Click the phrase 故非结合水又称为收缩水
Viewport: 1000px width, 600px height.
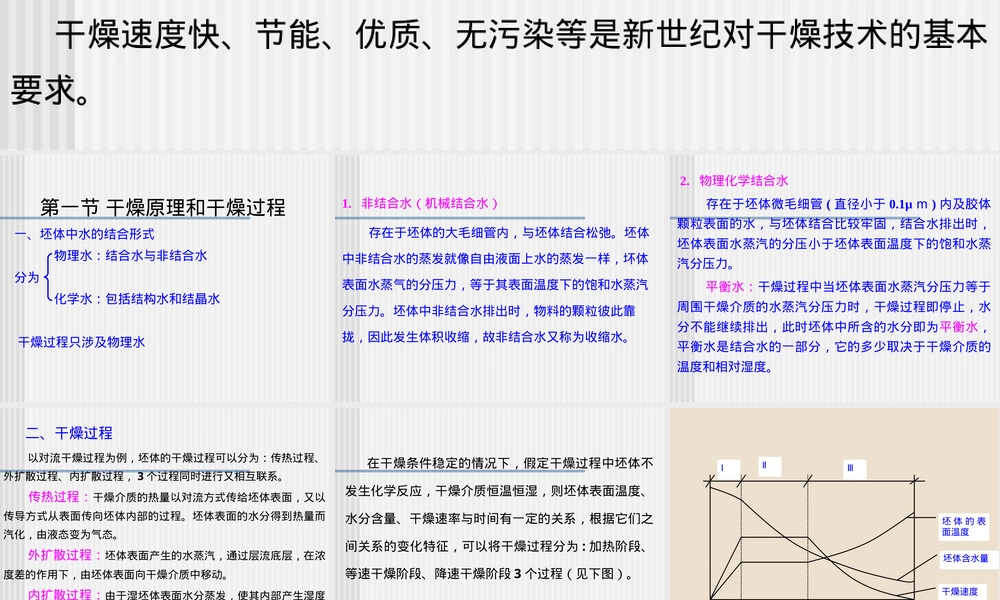(x=555, y=337)
